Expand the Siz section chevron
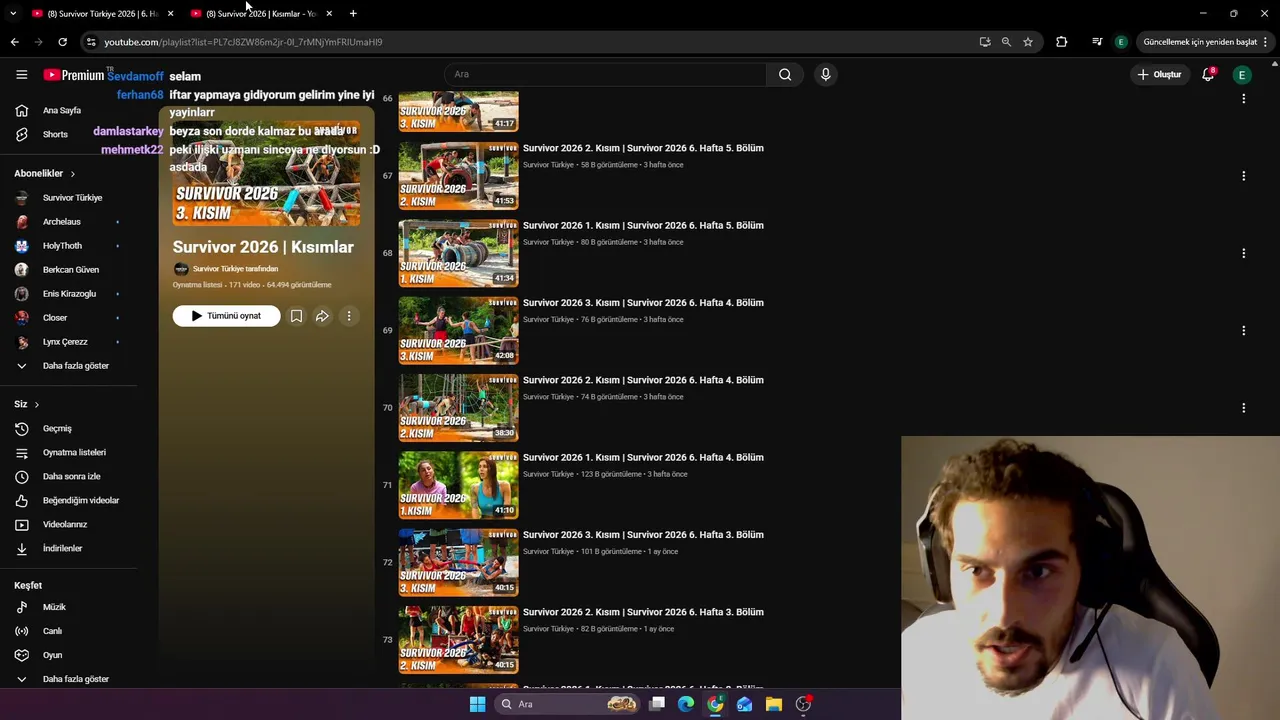Image resolution: width=1280 pixels, height=720 pixels. click(x=37, y=404)
